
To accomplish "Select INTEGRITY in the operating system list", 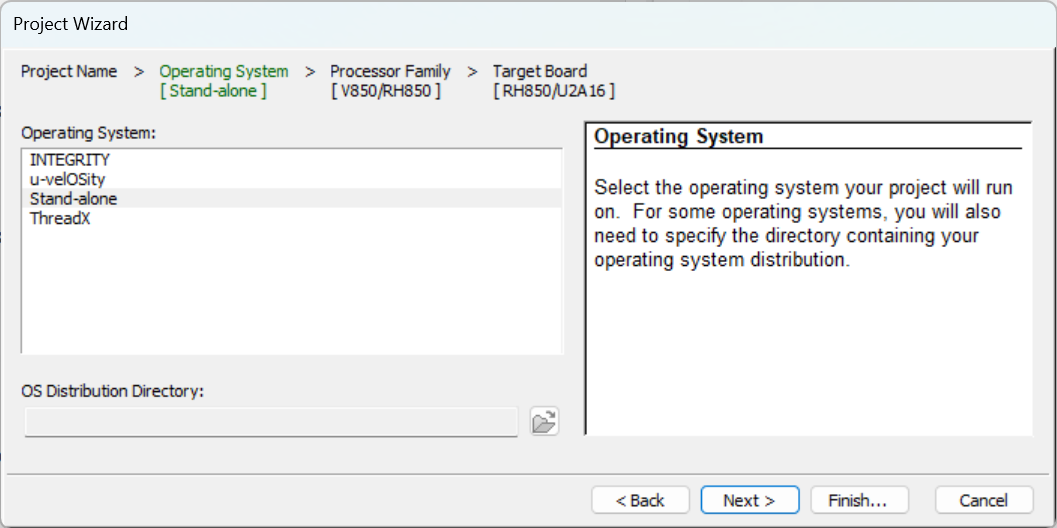I will click(x=70, y=160).
